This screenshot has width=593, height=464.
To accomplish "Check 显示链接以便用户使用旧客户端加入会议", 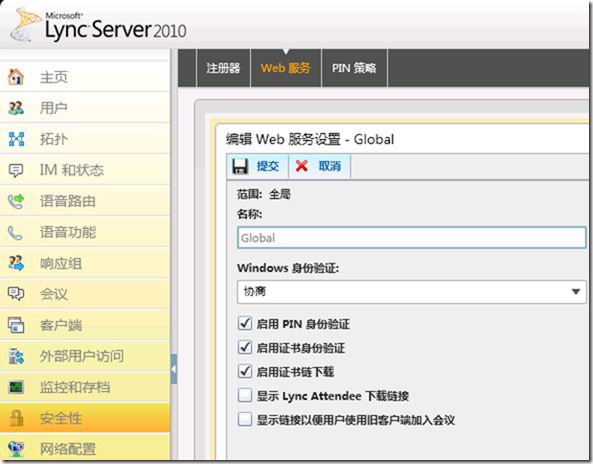I will click(245, 419).
